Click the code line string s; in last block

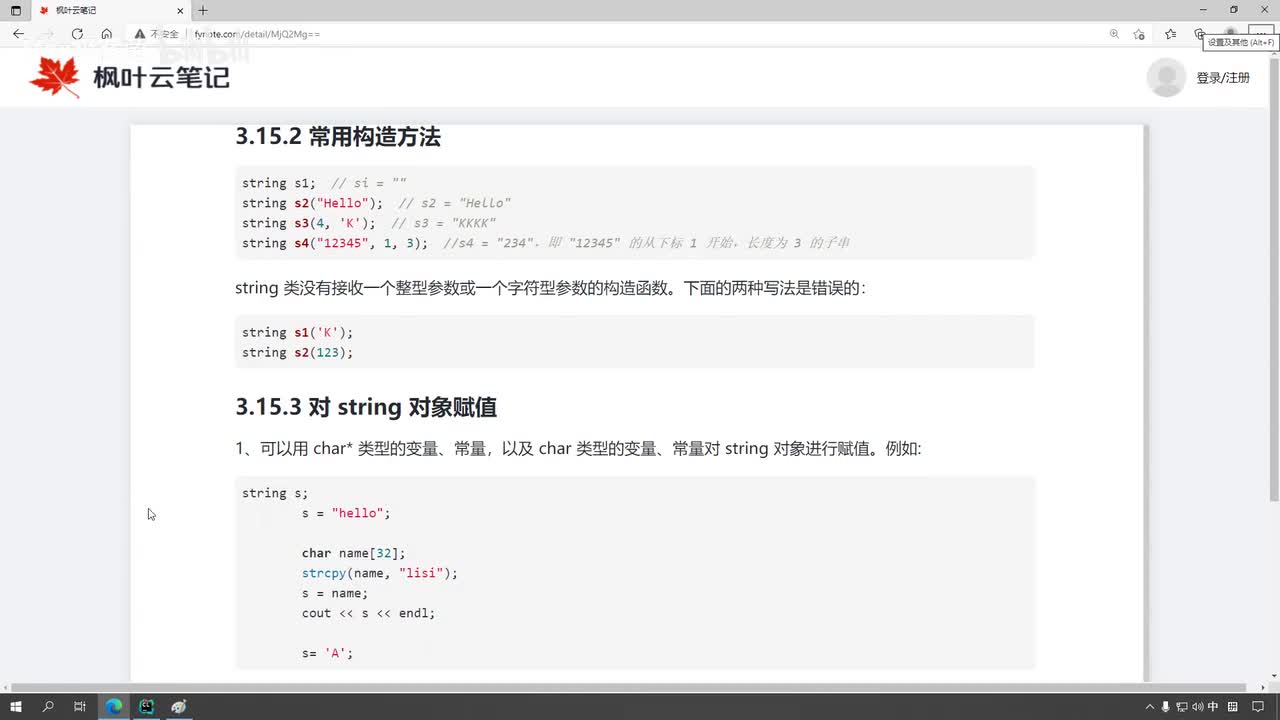[x=275, y=493]
